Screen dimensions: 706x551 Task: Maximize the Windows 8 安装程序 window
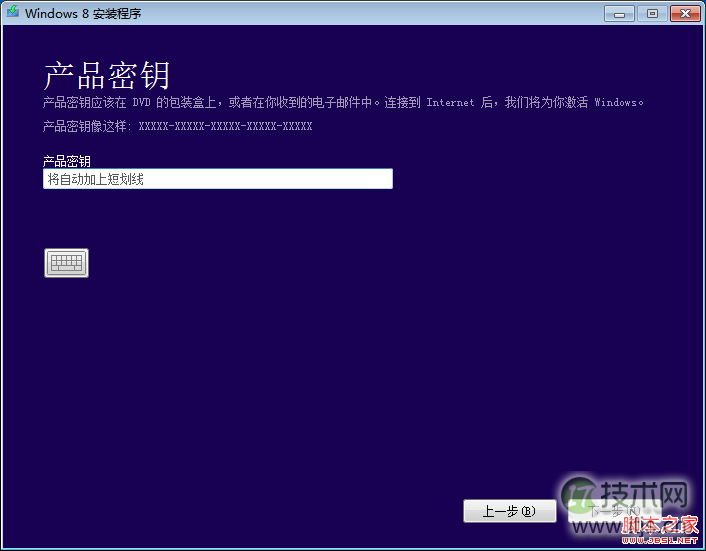click(652, 14)
